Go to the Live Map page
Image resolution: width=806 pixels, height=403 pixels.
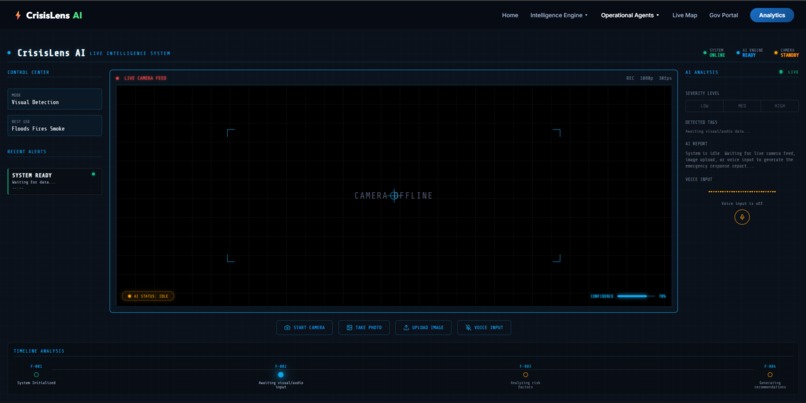point(685,15)
